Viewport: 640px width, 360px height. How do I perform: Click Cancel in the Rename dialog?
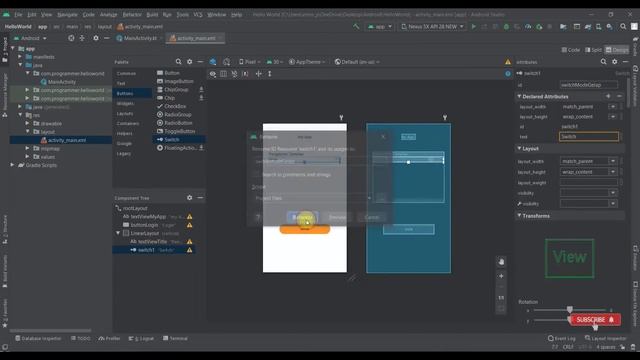(x=371, y=217)
